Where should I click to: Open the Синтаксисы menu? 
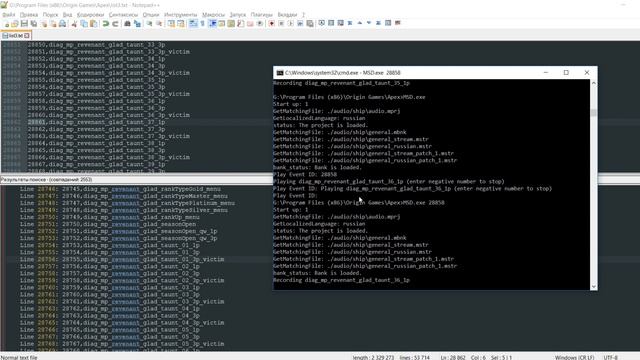[123, 15]
